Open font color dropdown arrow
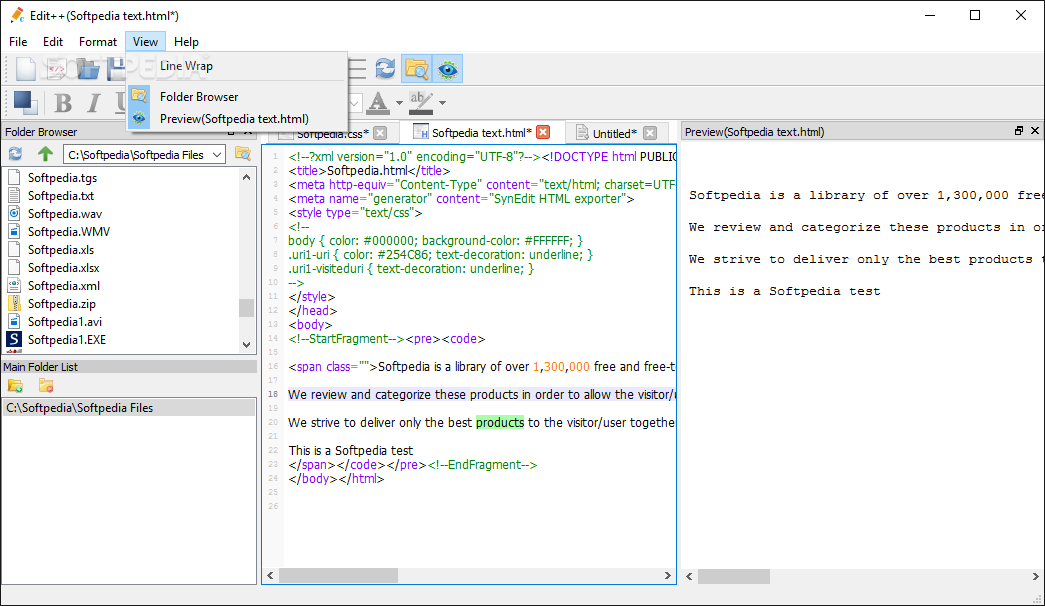The height and width of the screenshot is (606, 1045). point(399,103)
